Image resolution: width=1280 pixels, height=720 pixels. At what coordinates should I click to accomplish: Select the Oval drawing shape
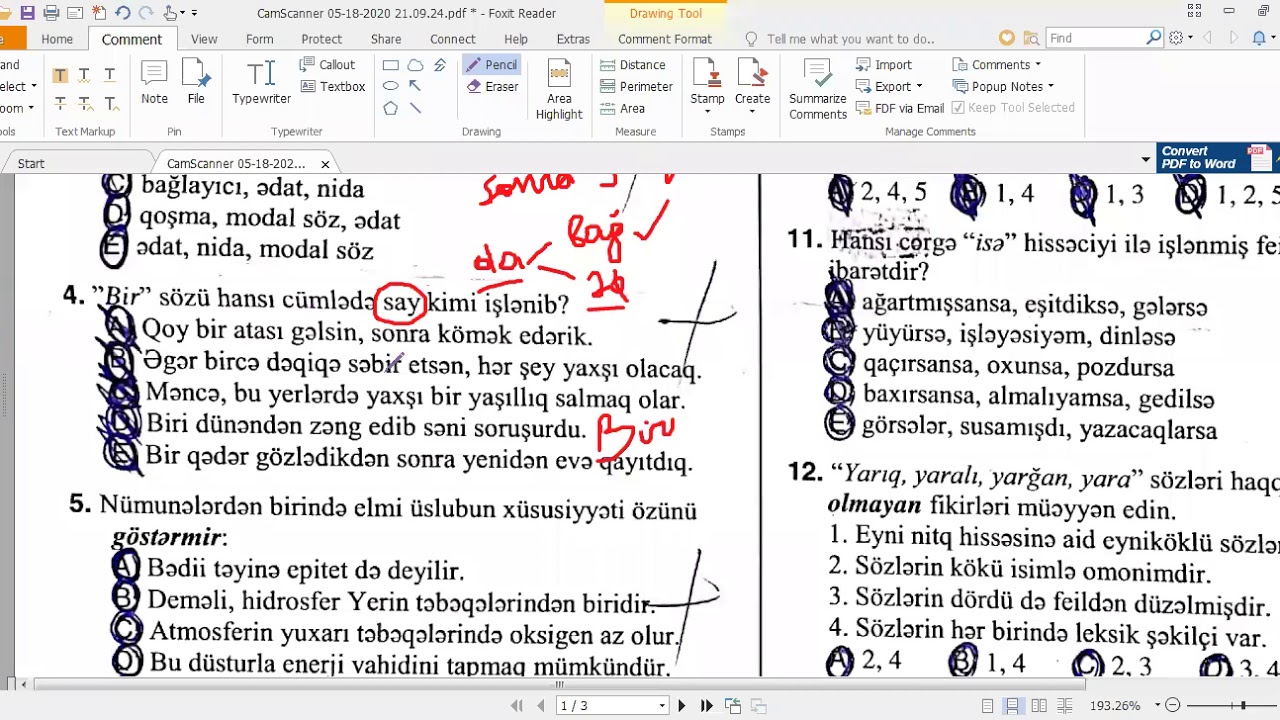coord(390,87)
